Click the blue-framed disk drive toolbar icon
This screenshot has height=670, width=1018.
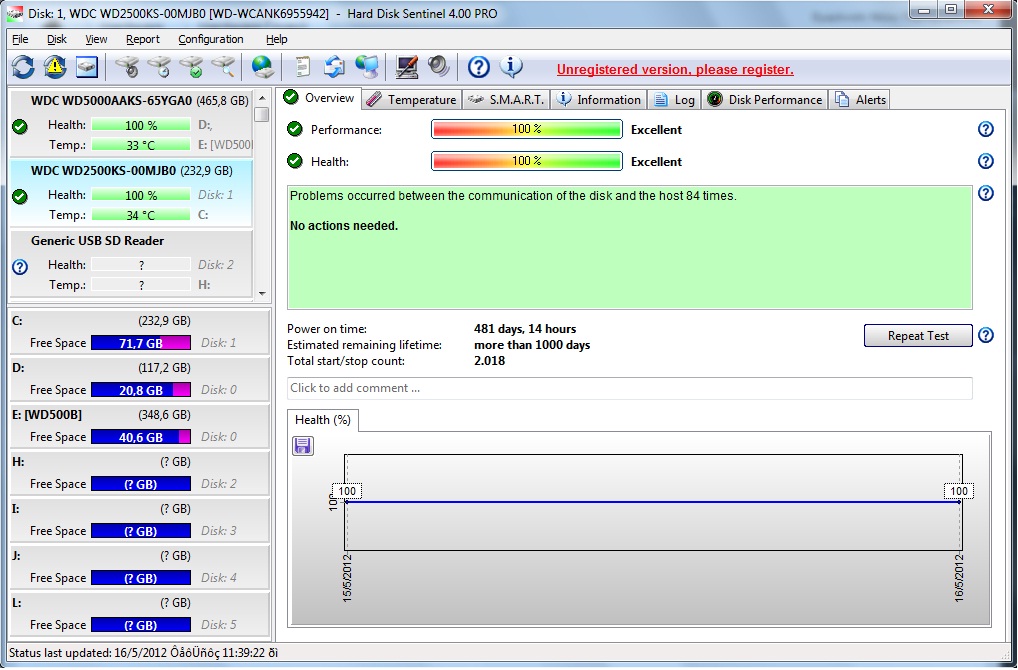coord(87,66)
